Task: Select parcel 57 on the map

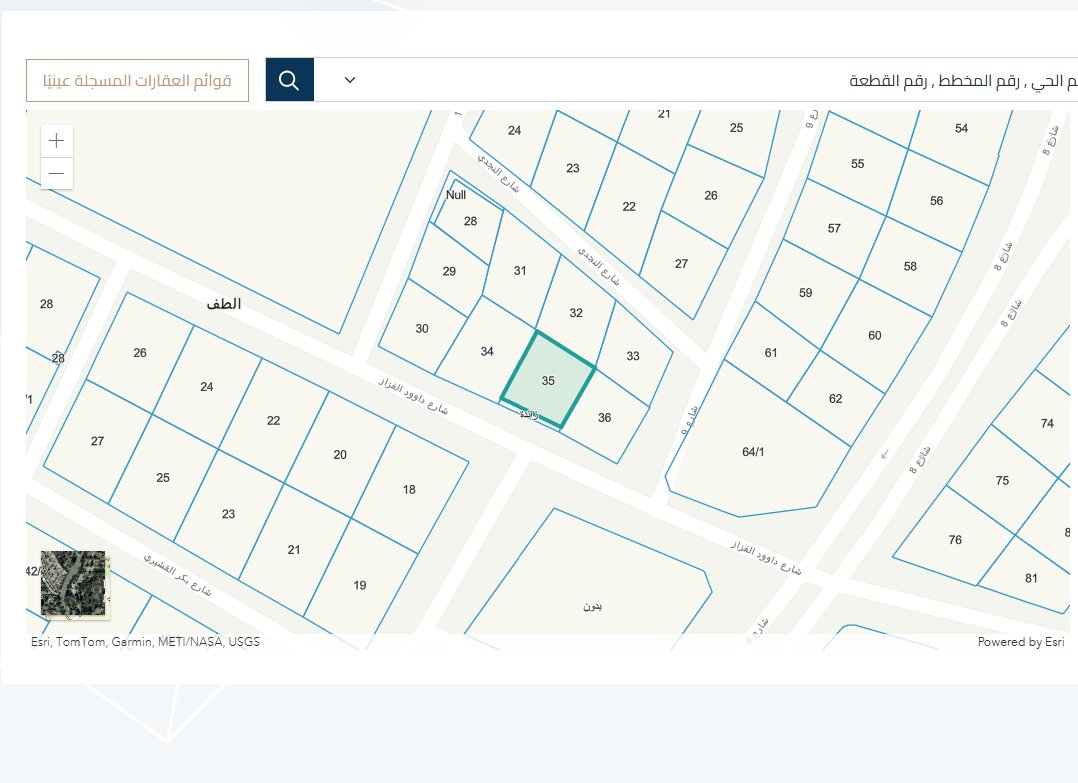Action: [834, 228]
